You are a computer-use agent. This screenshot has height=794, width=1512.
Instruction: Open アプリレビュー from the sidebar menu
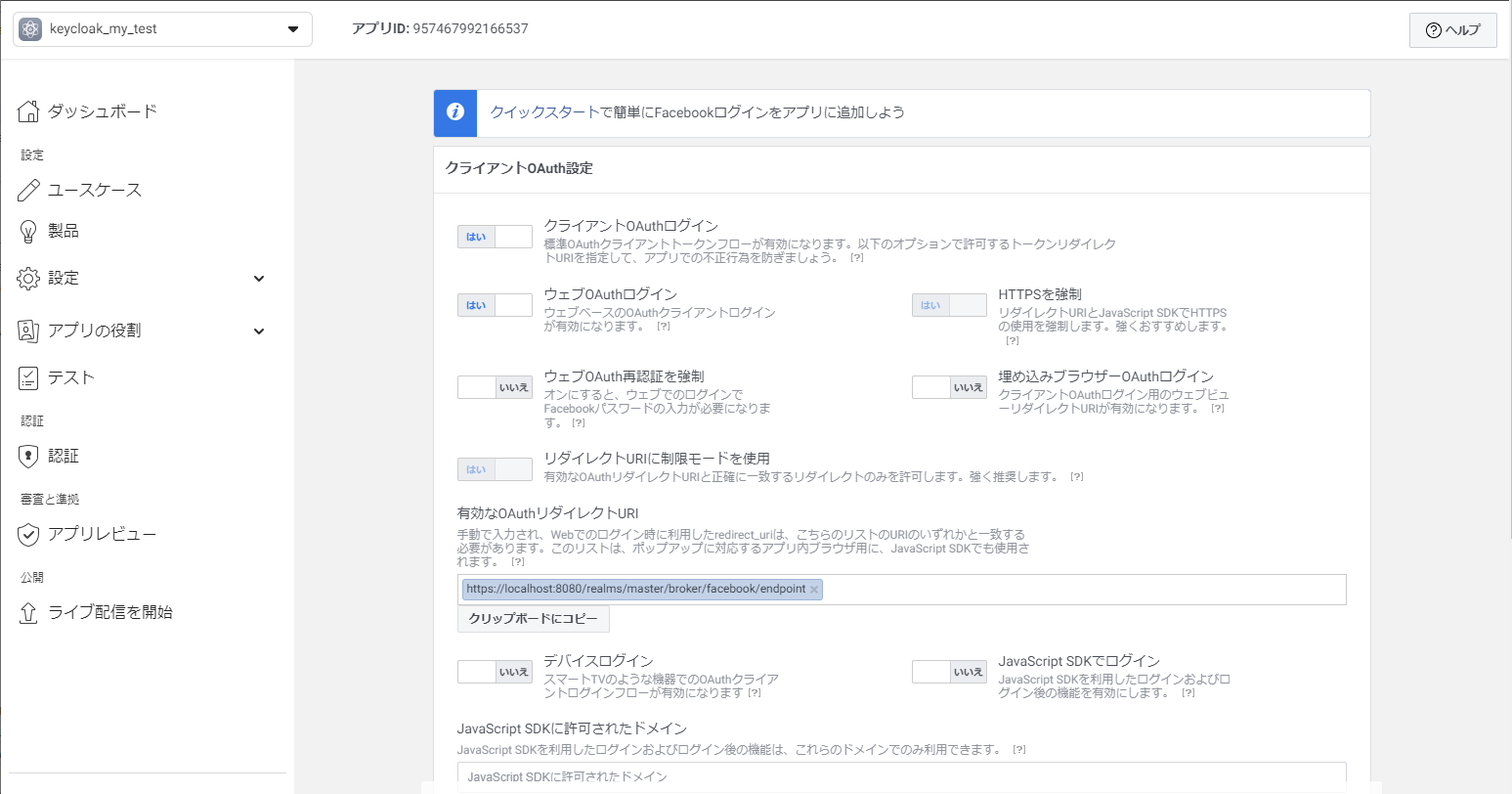(95, 533)
